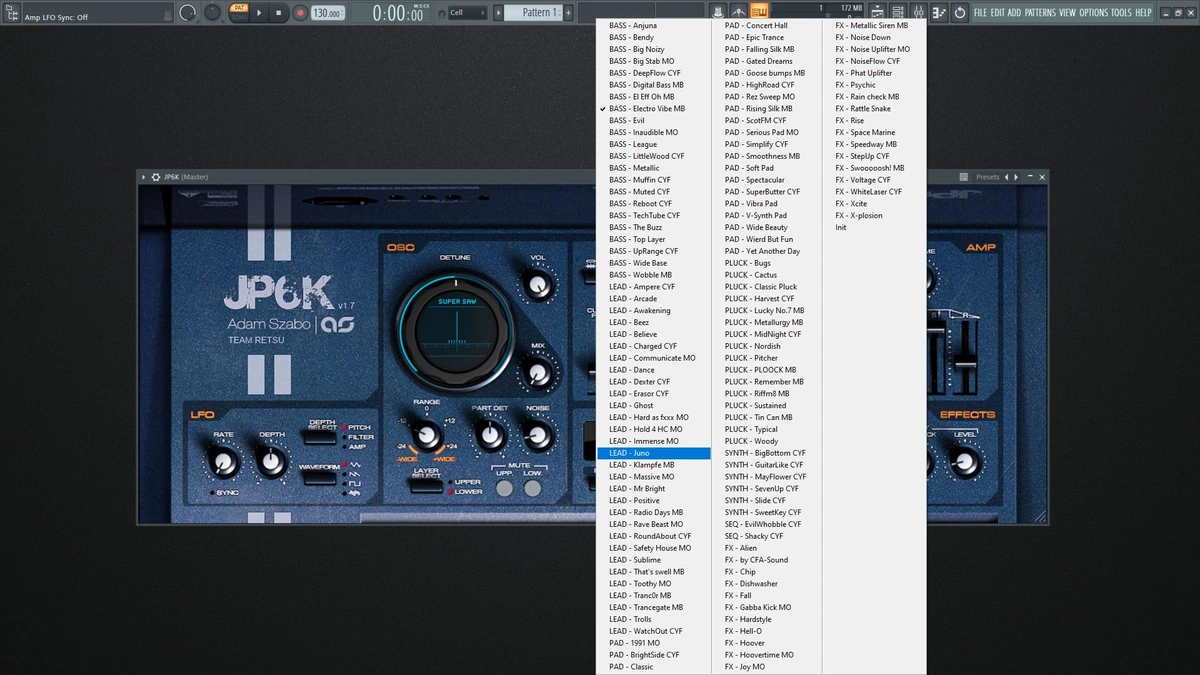This screenshot has width=1200, height=675.
Task: Open the HELP menu
Action: pyautogui.click(x=1143, y=13)
